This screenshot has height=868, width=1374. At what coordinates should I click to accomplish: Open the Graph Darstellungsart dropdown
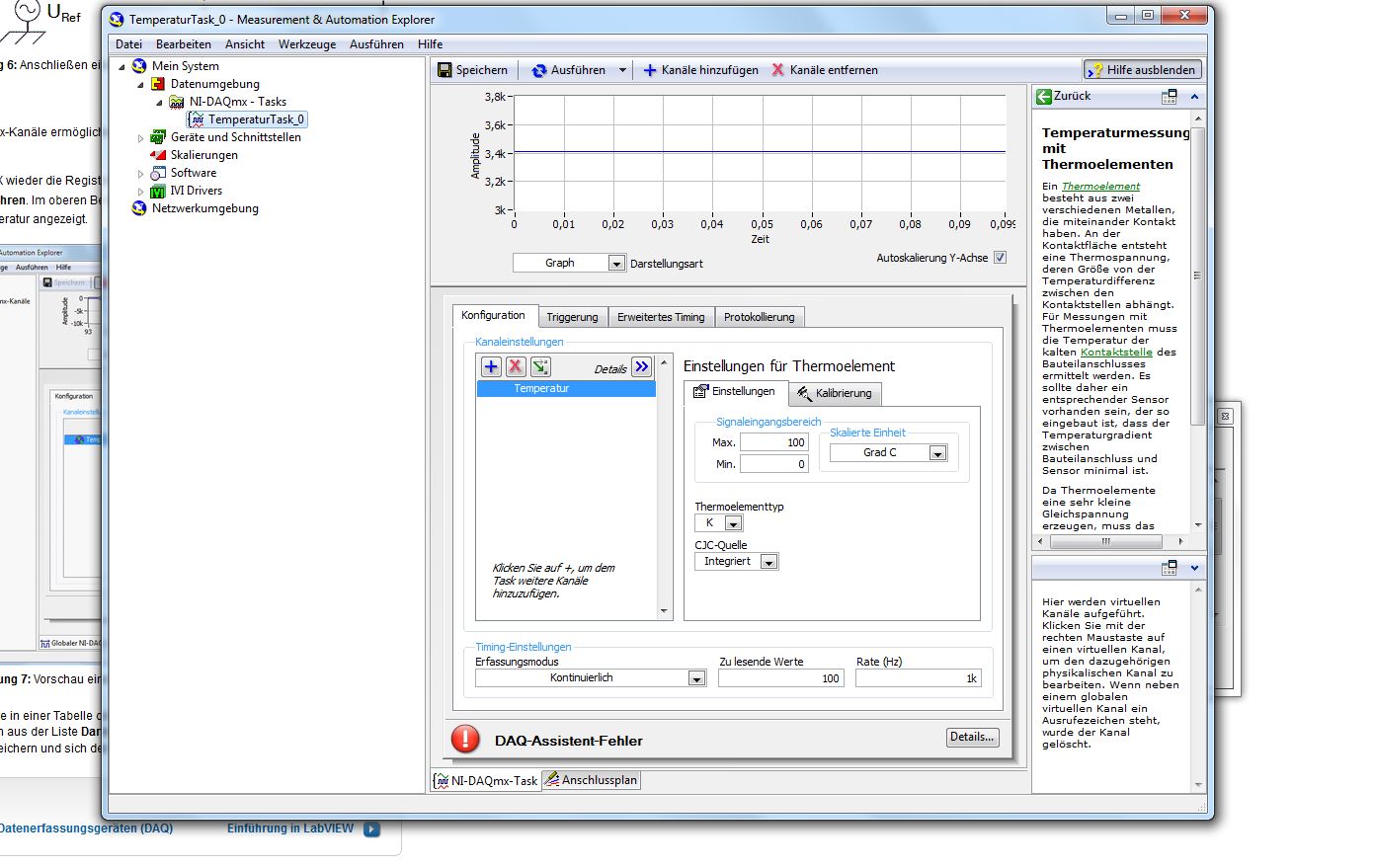click(x=616, y=263)
